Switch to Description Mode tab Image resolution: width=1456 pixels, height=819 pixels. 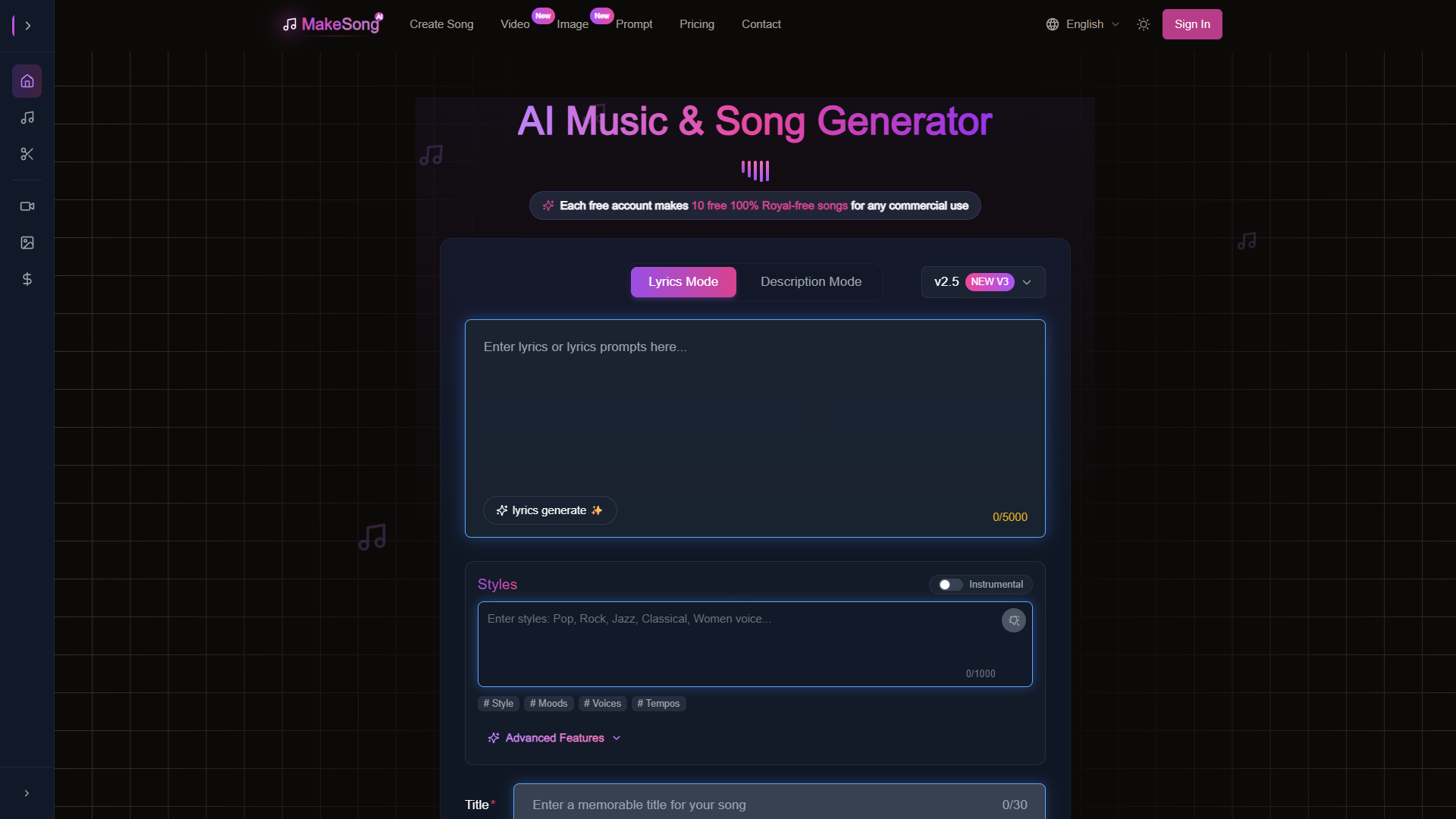(811, 282)
